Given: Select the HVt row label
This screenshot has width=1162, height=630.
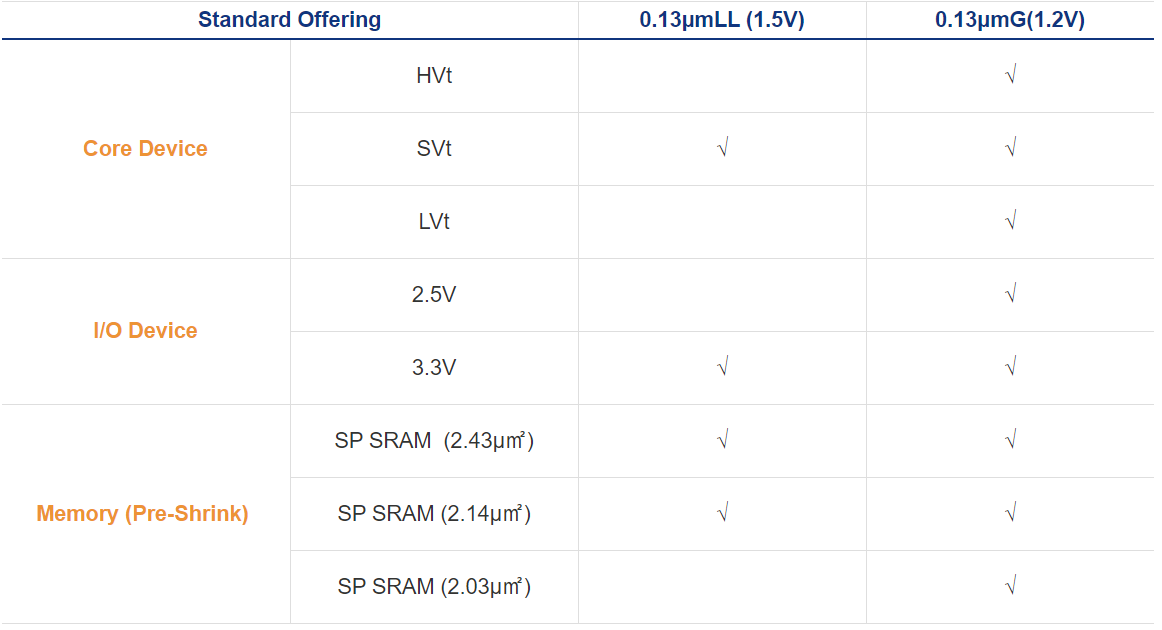Looking at the screenshot, I should tap(434, 76).
